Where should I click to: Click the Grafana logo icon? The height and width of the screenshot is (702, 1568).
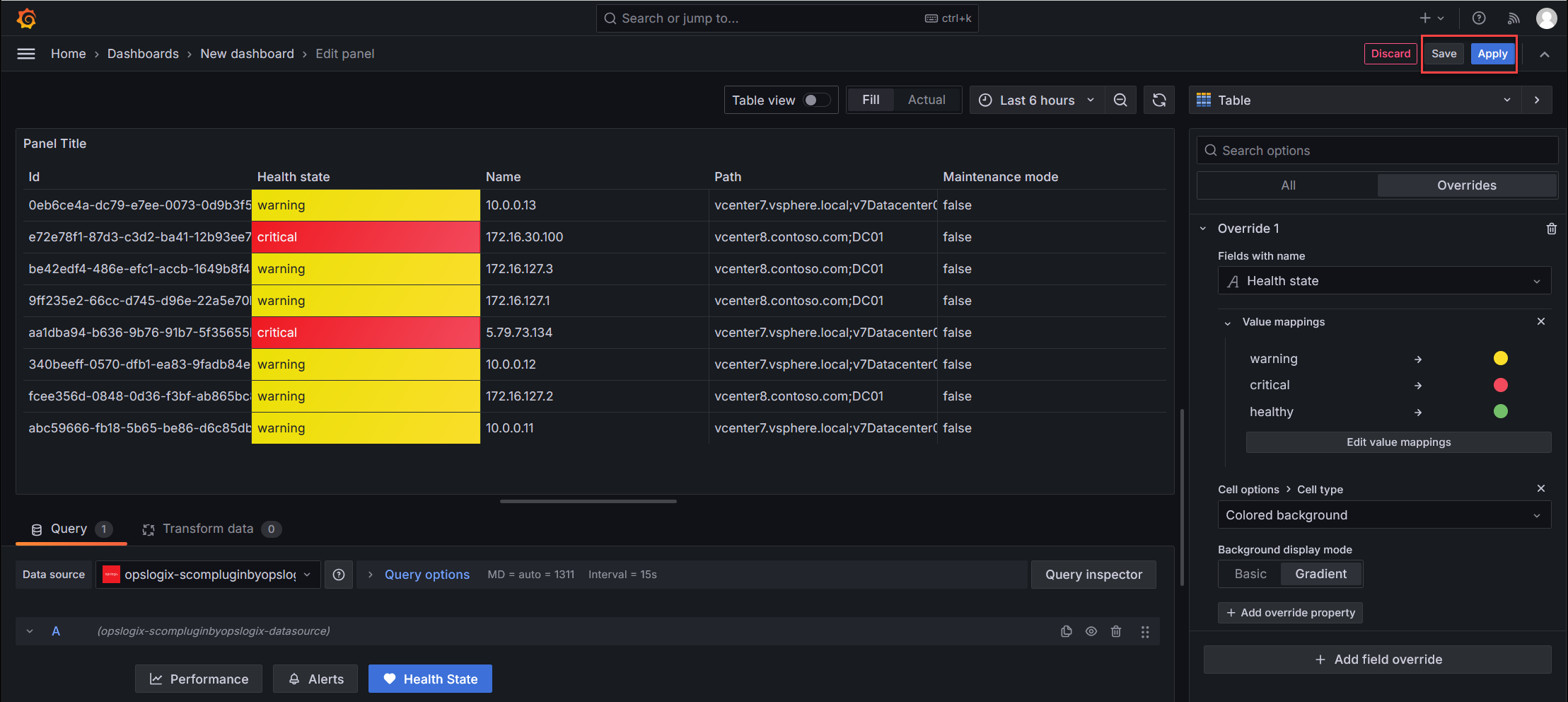click(26, 18)
